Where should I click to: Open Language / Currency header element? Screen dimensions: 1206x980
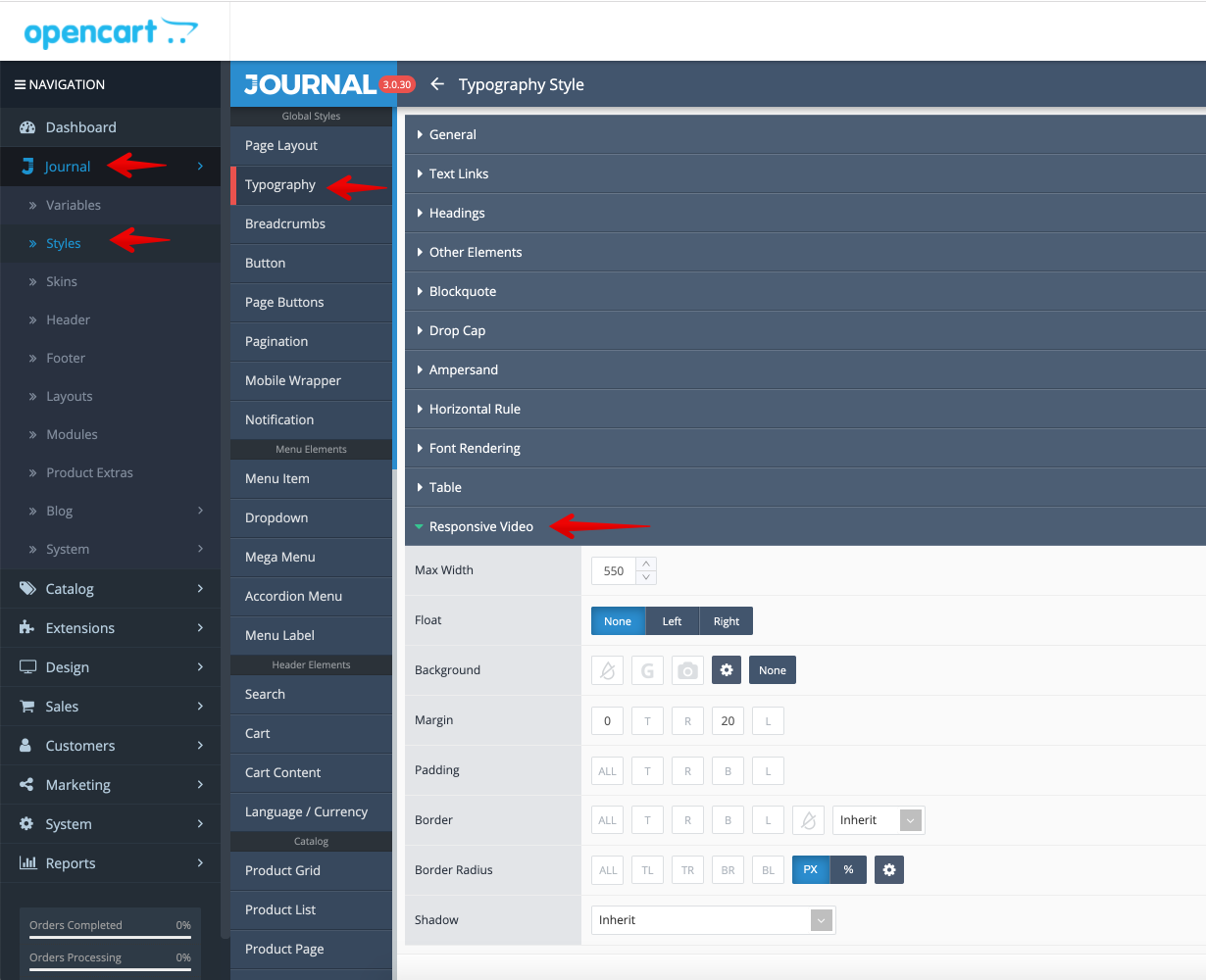coord(311,811)
